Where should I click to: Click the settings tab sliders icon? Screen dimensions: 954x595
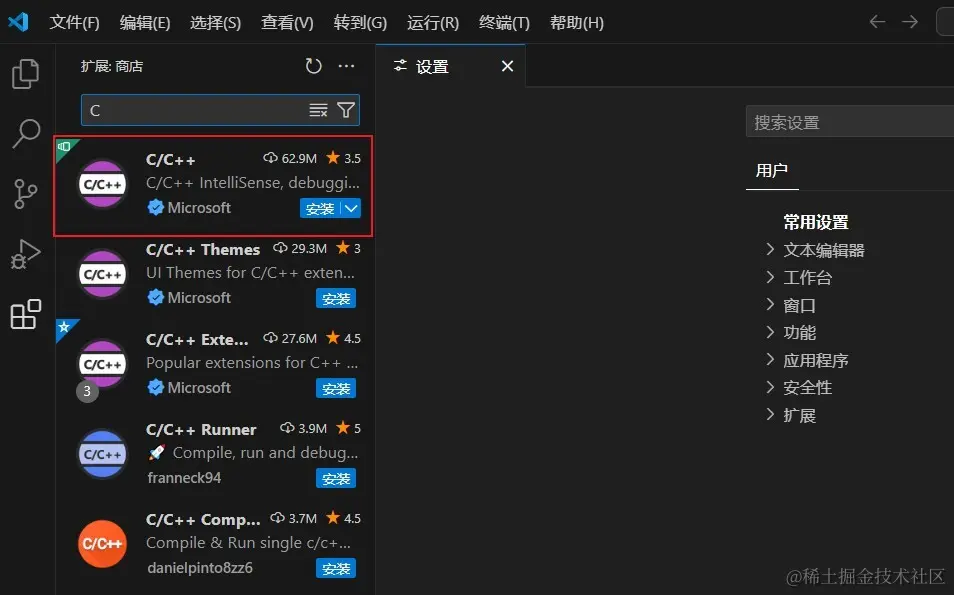pyautogui.click(x=400, y=66)
